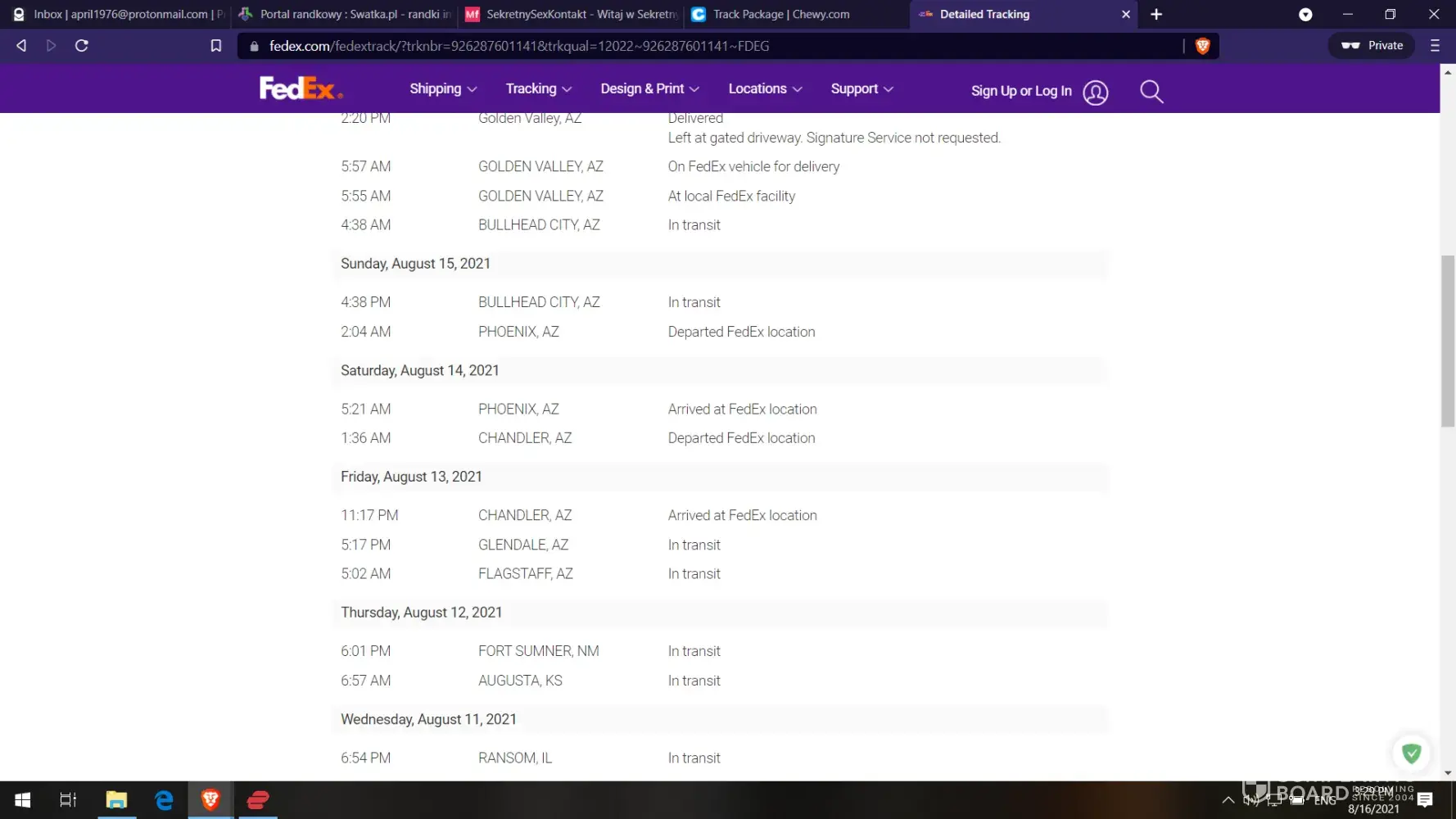Expand the Shipping dropdown menu
Screen dimensions: 1456x819
[443, 88]
